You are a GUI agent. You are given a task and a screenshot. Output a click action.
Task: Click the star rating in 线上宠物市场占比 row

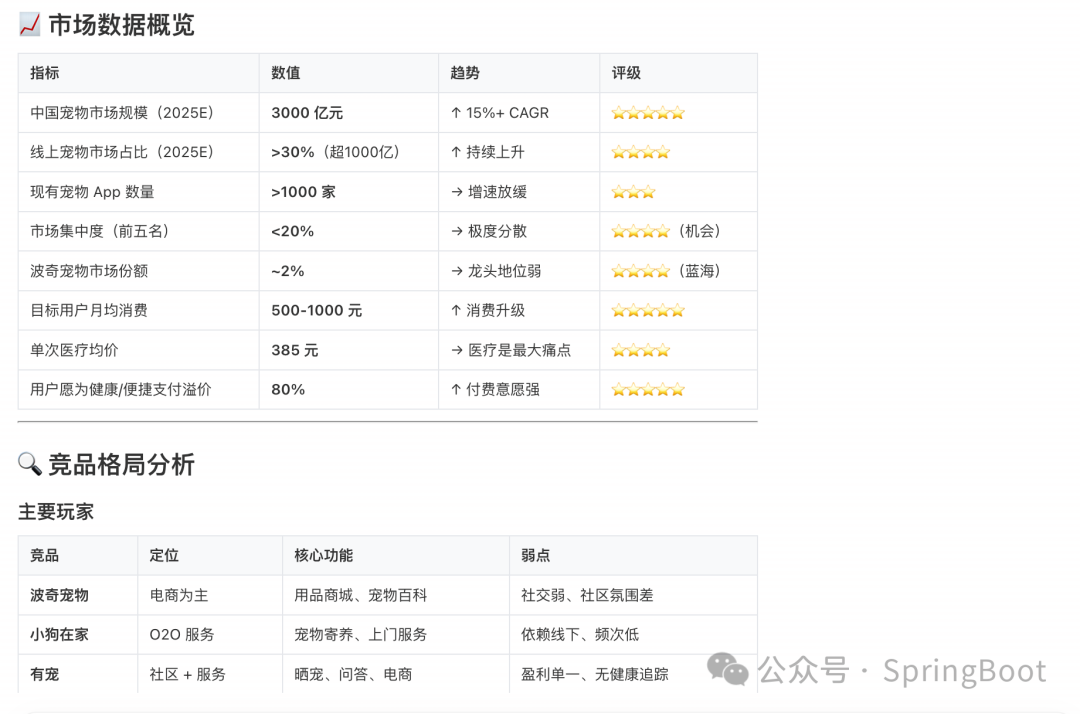641,152
